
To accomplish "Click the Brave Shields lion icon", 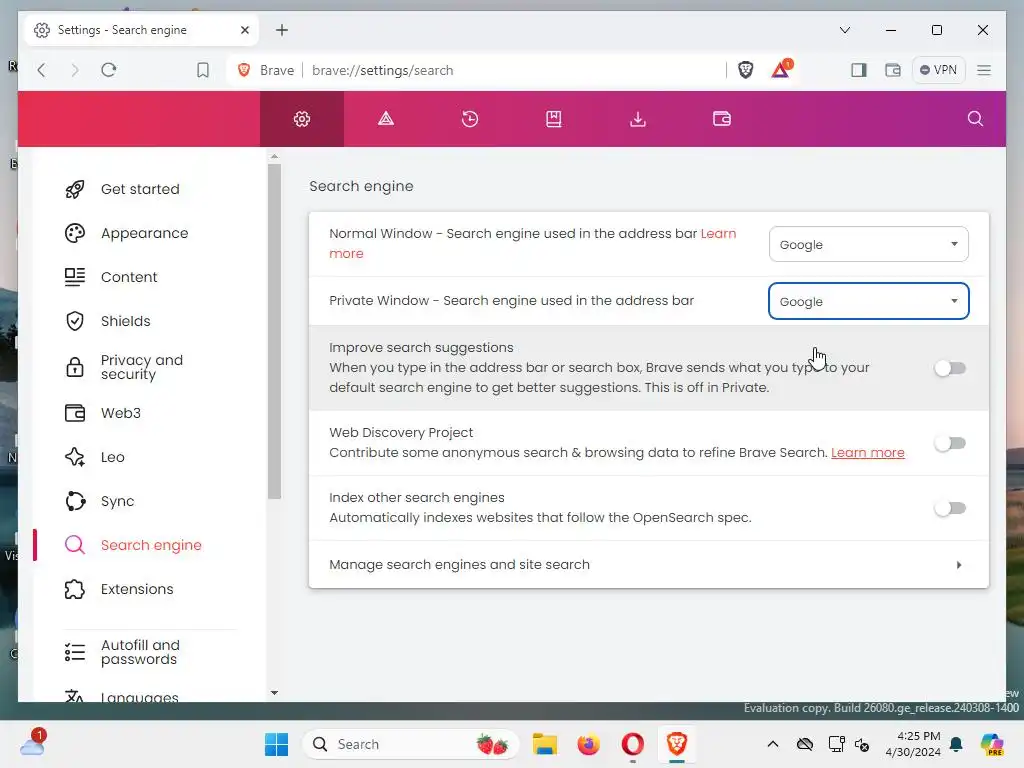I will click(x=746, y=70).
